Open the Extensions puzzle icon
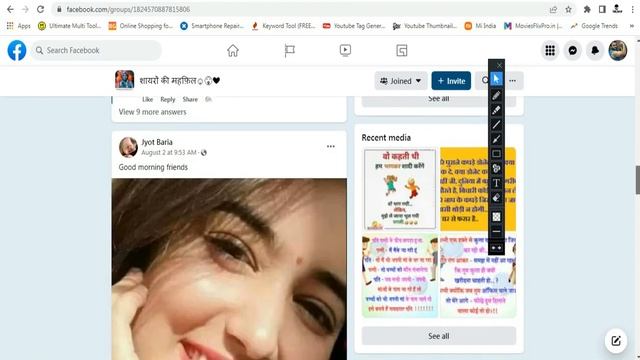 click(587, 9)
